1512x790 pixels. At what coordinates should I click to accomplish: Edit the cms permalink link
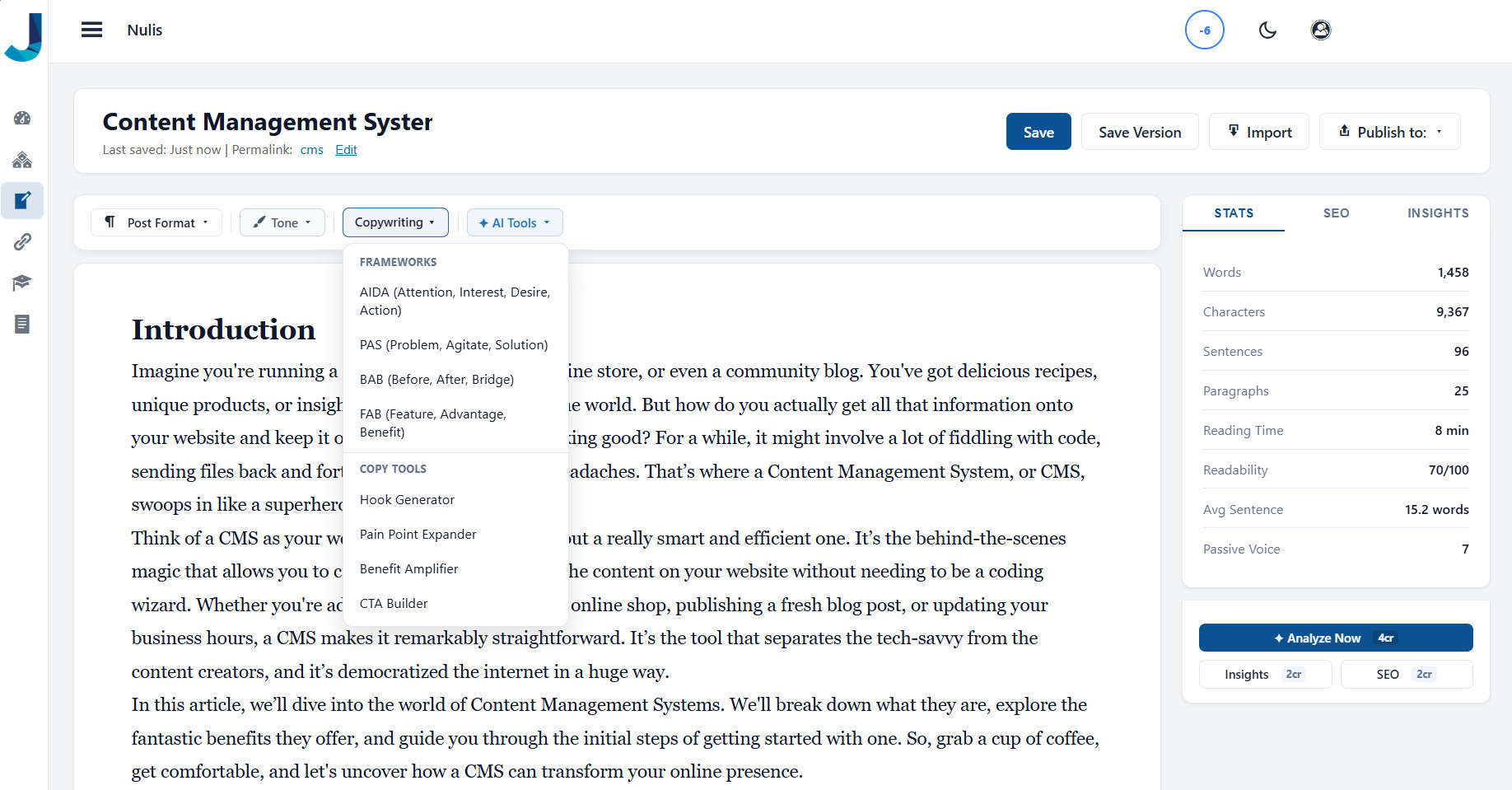tap(312, 150)
